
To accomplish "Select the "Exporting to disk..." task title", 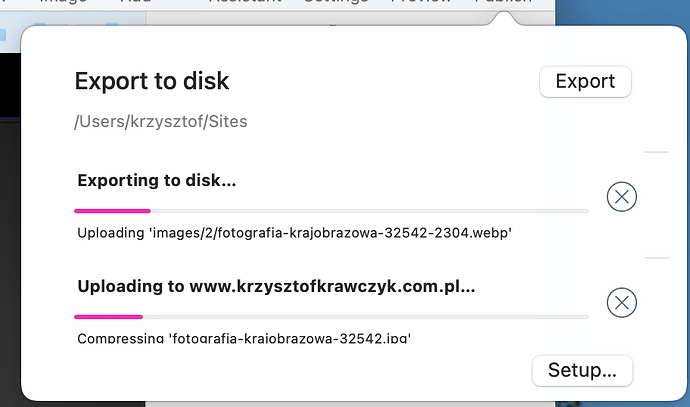I will (157, 181).
